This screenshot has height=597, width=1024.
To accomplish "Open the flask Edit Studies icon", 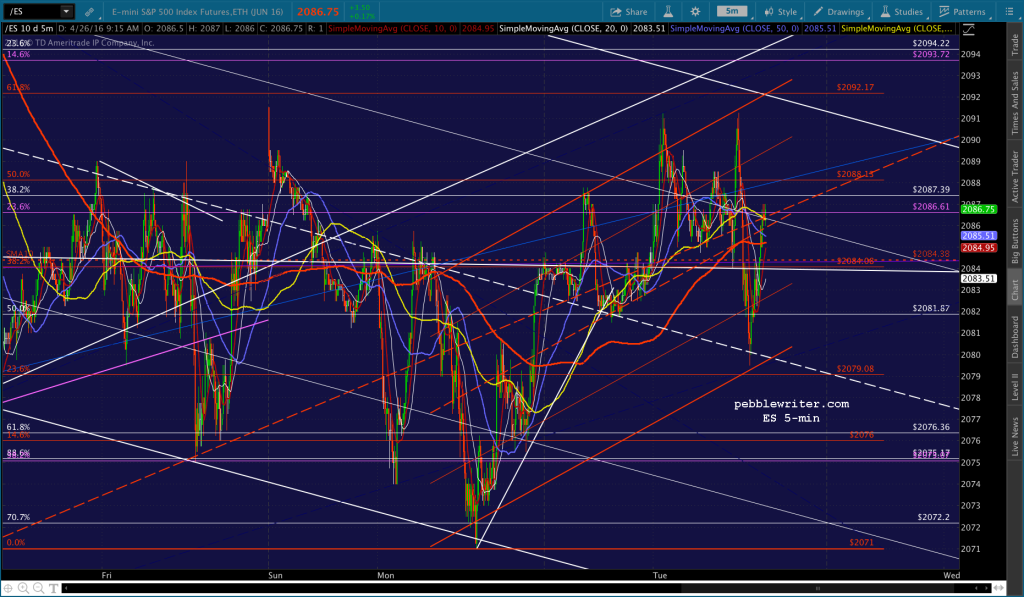I will [x=668, y=12].
